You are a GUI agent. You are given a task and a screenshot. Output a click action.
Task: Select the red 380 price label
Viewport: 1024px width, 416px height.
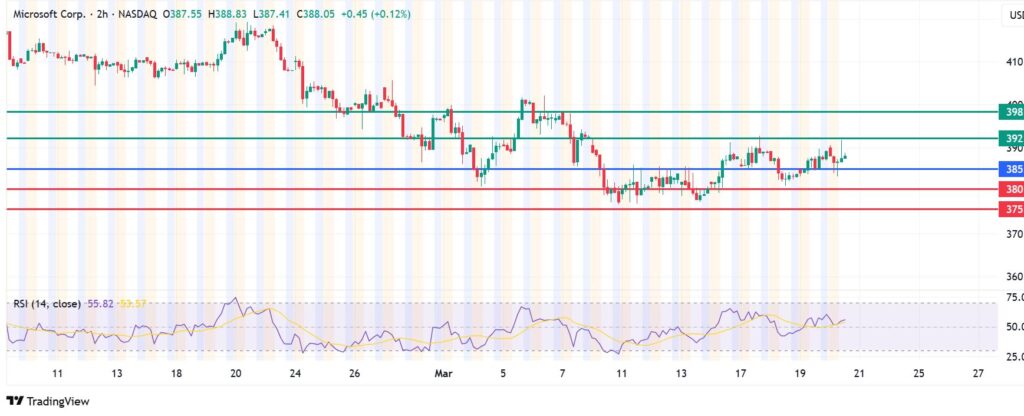click(x=1010, y=189)
